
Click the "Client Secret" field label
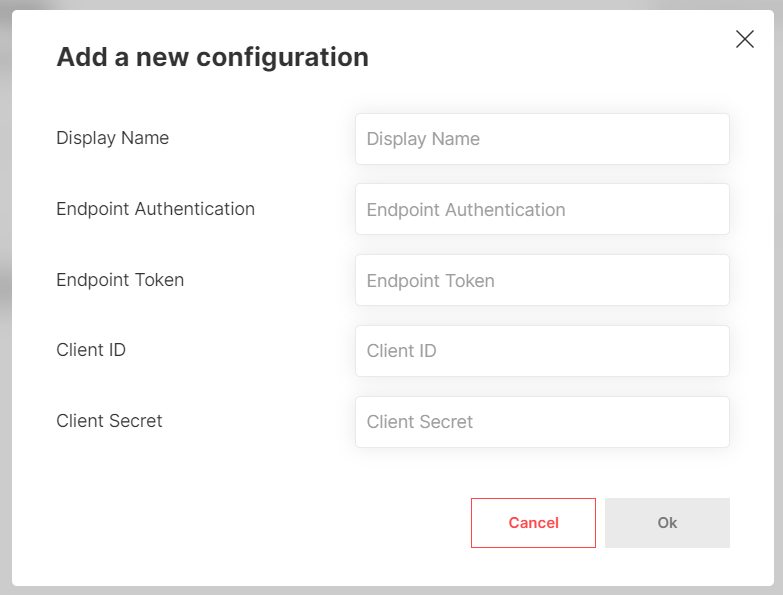109,421
